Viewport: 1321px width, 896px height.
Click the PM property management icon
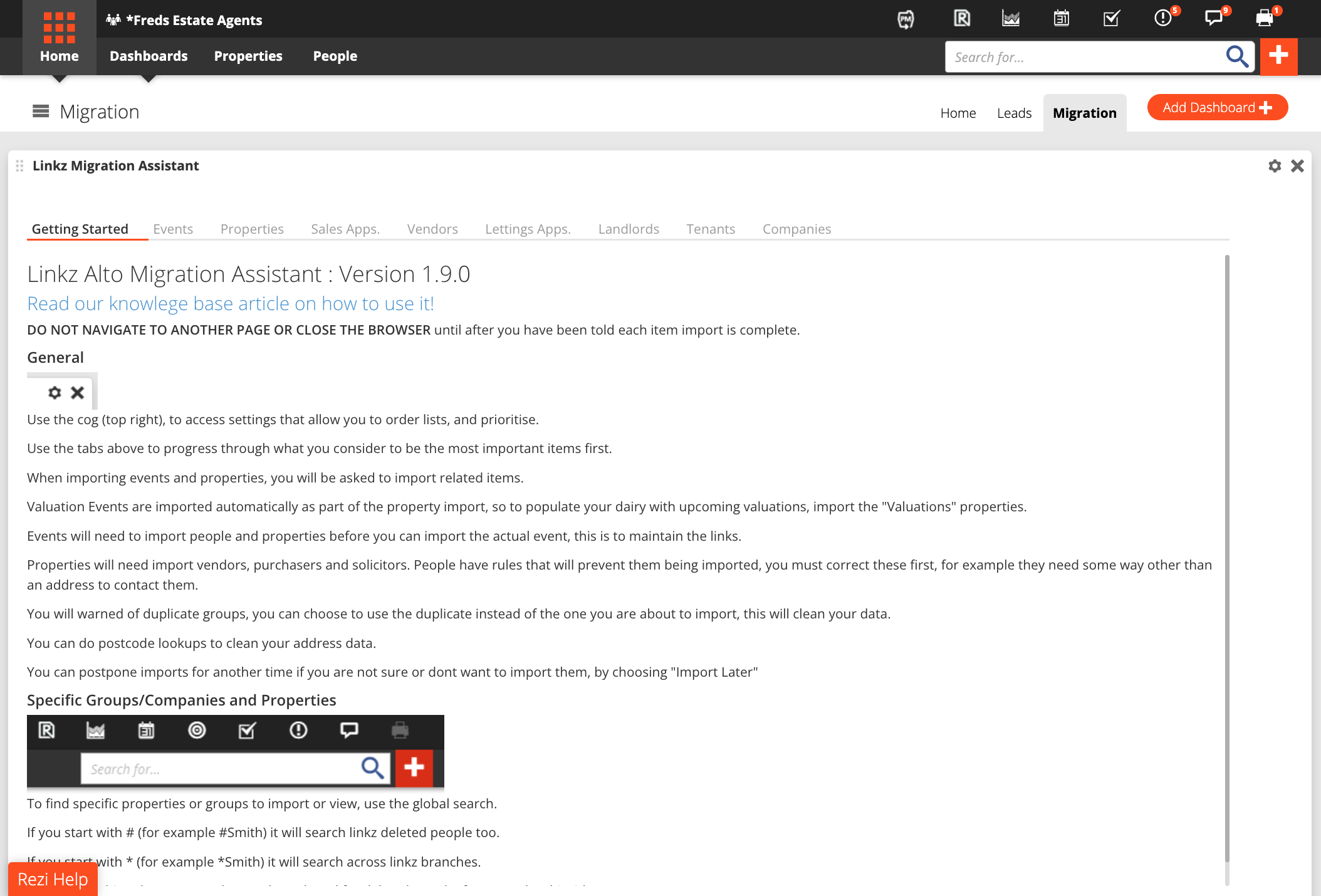click(x=906, y=19)
